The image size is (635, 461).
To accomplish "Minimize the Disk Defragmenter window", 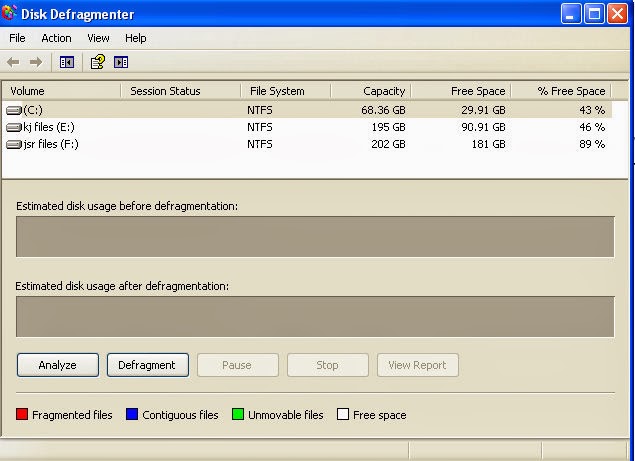I will coord(571,13).
